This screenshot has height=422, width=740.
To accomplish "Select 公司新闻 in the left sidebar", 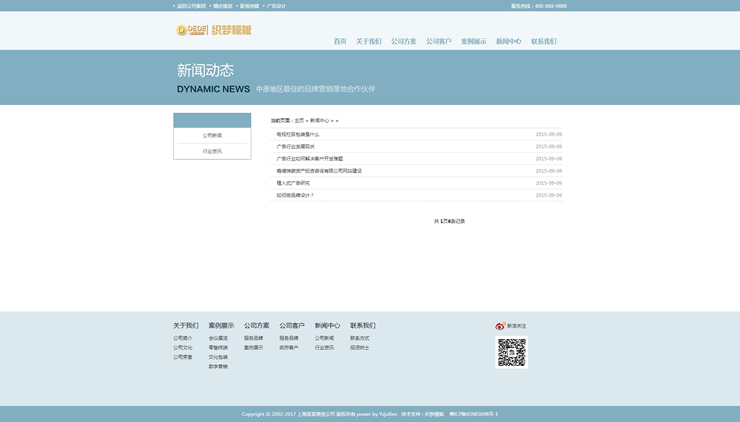I will click(212, 135).
